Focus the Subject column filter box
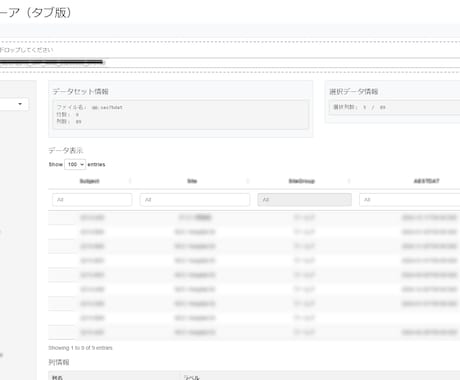This screenshot has height=380, width=460. point(92,200)
